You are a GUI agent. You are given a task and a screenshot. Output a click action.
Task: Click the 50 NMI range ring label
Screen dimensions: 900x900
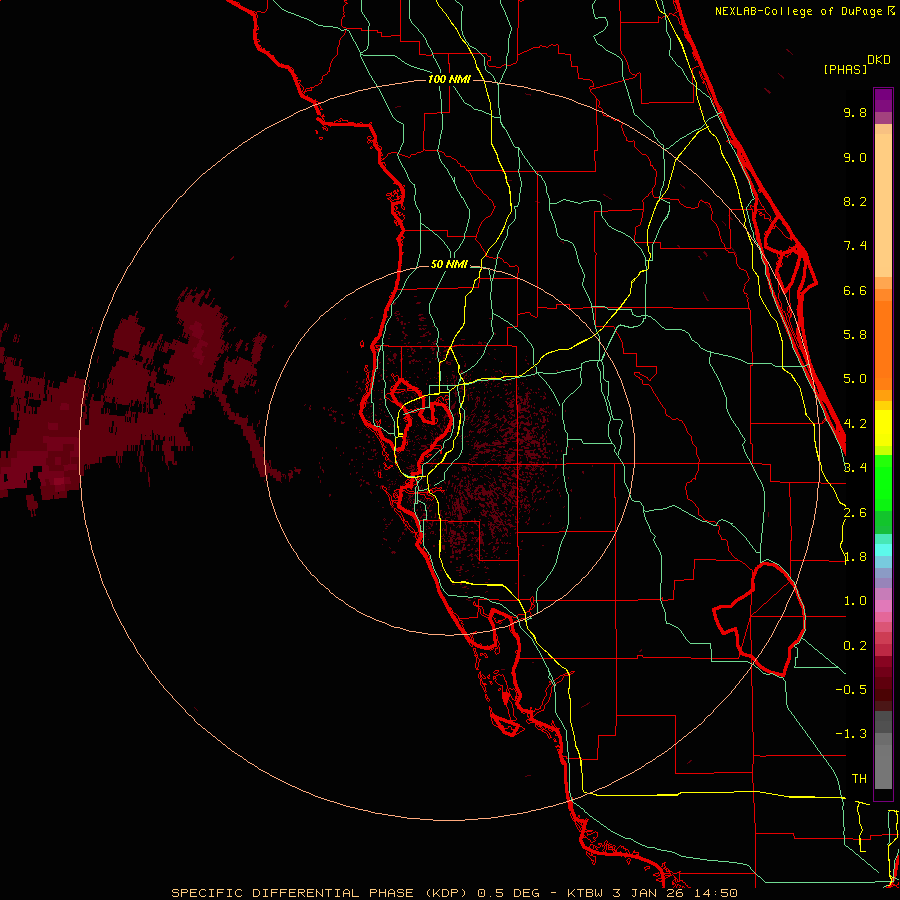click(x=449, y=265)
